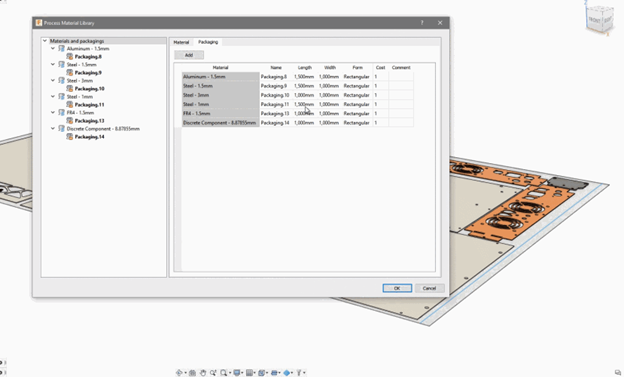
Task: Open the Zoom tool dropdown arrow
Action: 230,373
